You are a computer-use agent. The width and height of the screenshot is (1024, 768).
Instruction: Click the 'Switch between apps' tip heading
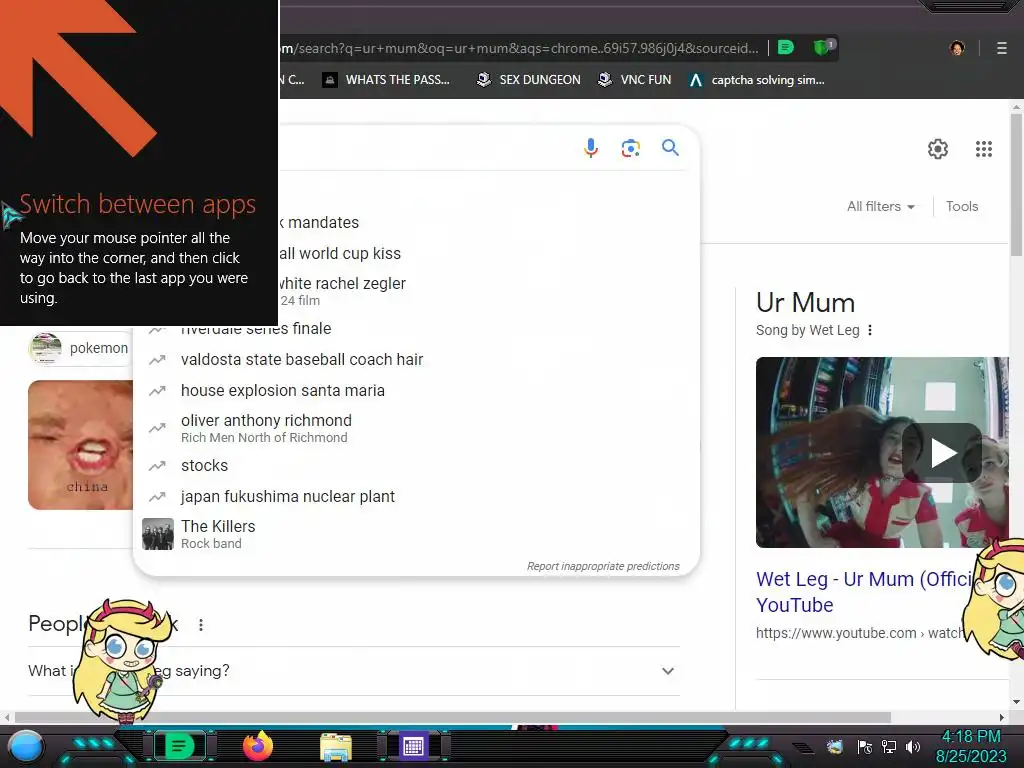[138, 204]
